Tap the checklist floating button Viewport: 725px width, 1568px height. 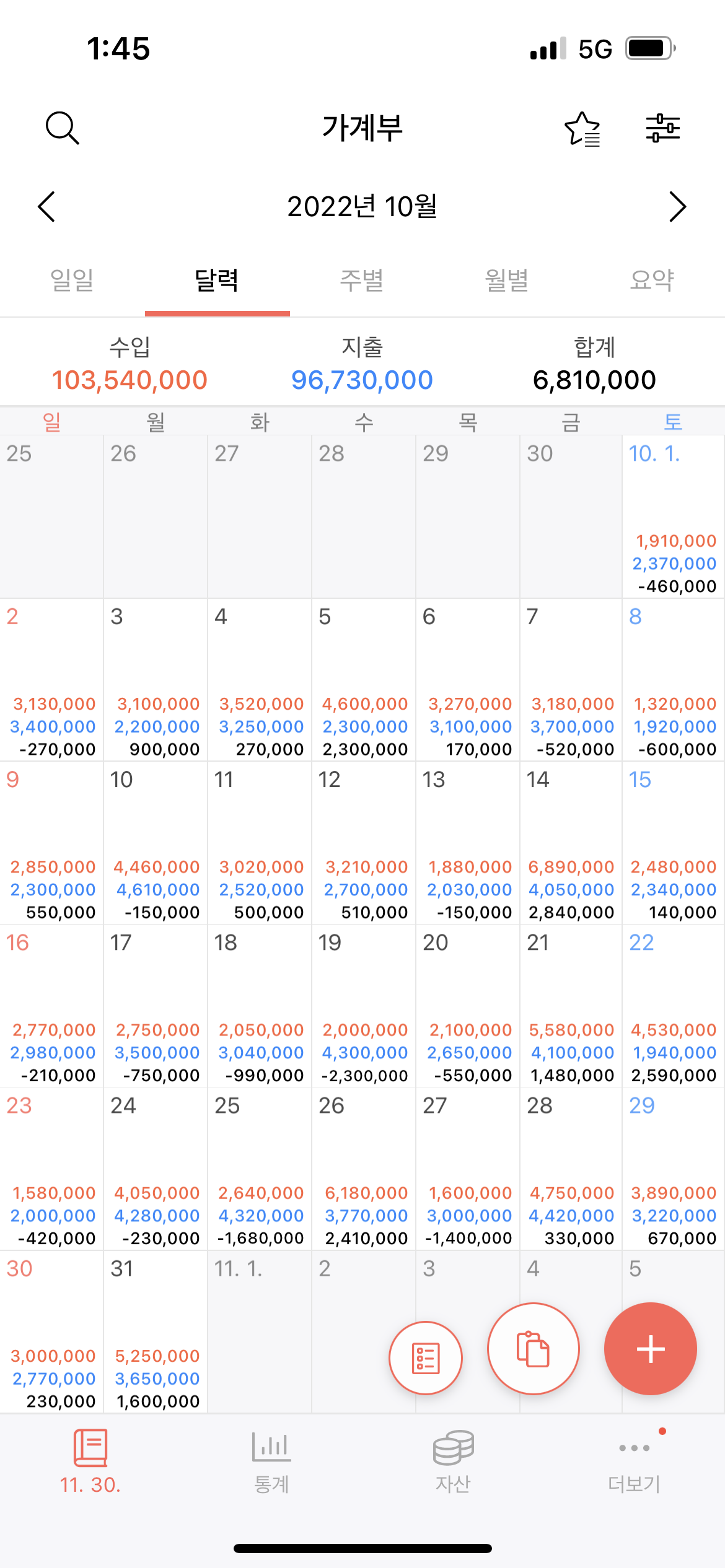click(426, 1357)
